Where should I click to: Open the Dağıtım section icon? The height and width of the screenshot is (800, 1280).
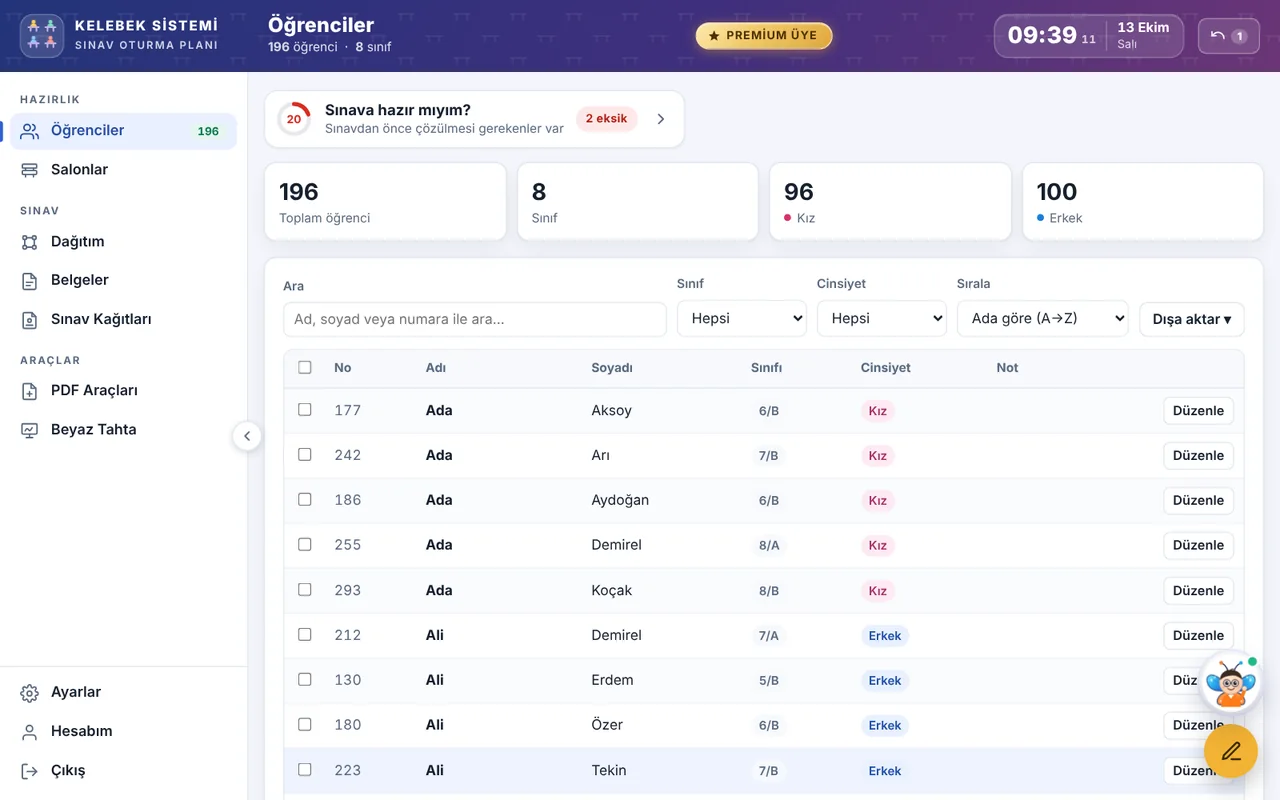coord(30,242)
